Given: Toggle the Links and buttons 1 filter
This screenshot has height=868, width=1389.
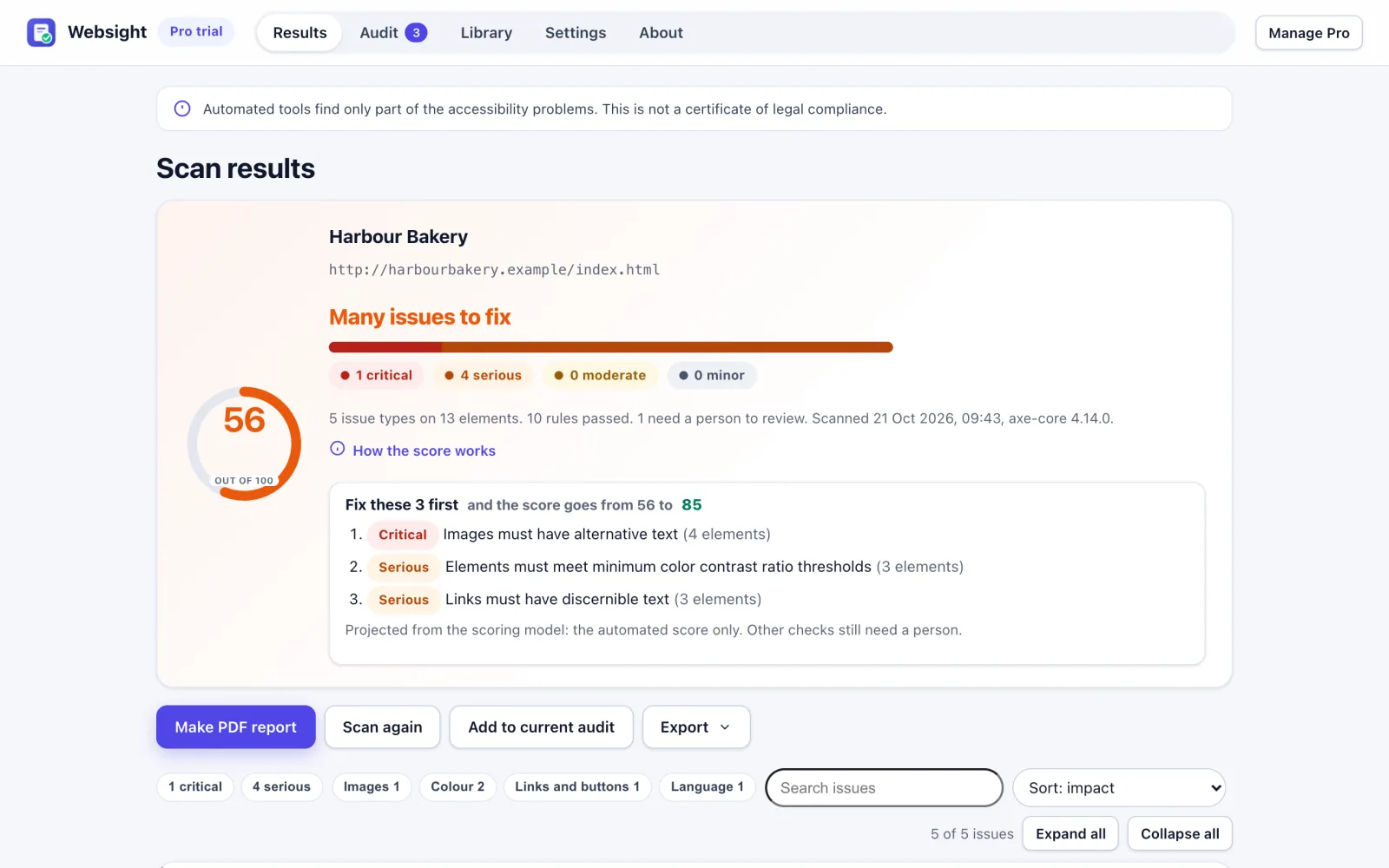Looking at the screenshot, I should pos(577,786).
